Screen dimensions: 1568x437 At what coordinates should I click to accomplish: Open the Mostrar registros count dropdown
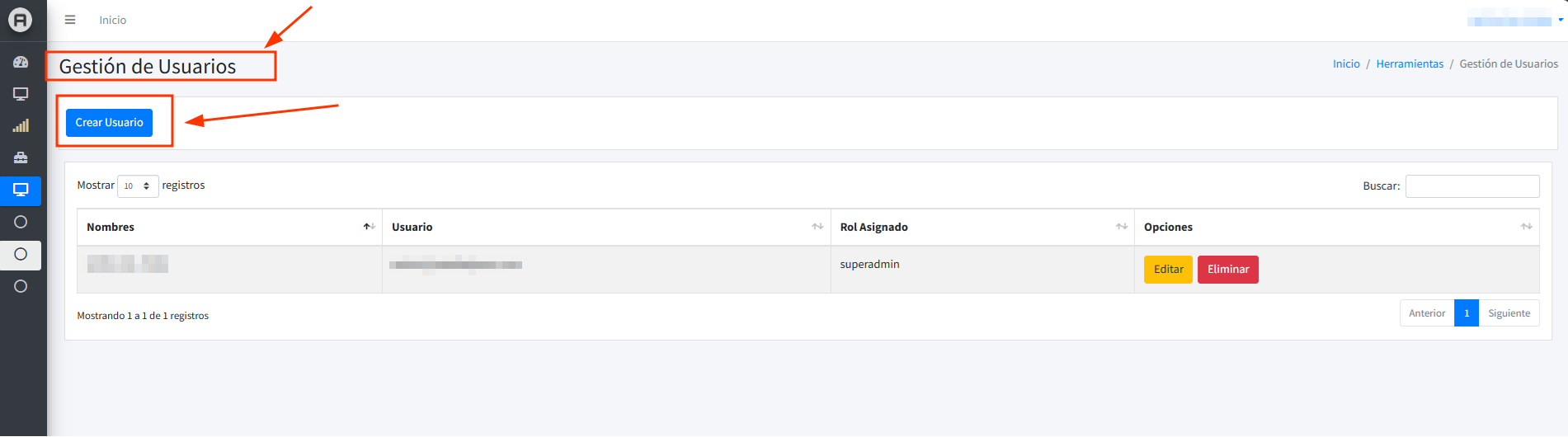click(138, 186)
